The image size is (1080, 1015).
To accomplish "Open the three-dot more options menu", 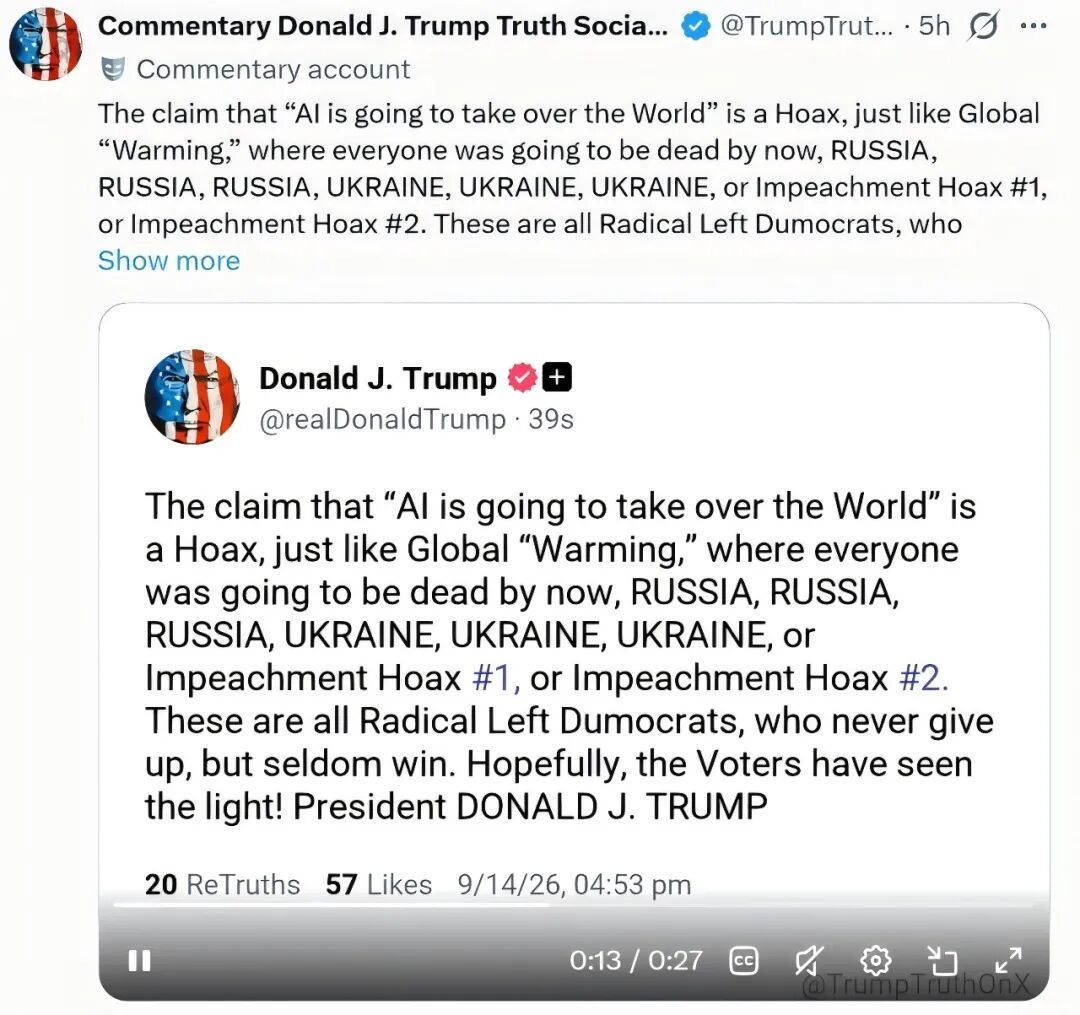I will pyautogui.click(x=1034, y=26).
